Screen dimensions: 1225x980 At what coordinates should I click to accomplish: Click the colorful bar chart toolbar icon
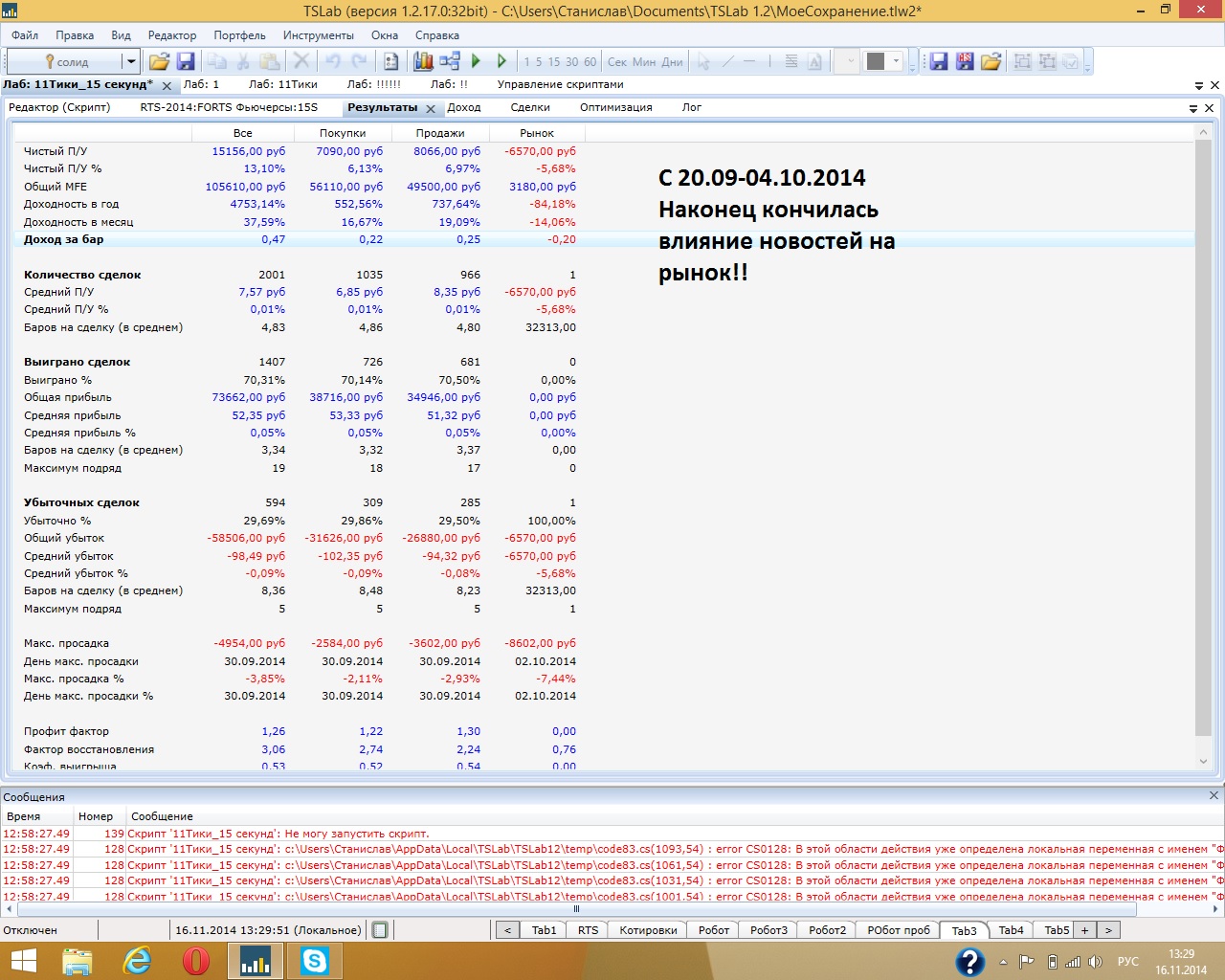pos(423,61)
